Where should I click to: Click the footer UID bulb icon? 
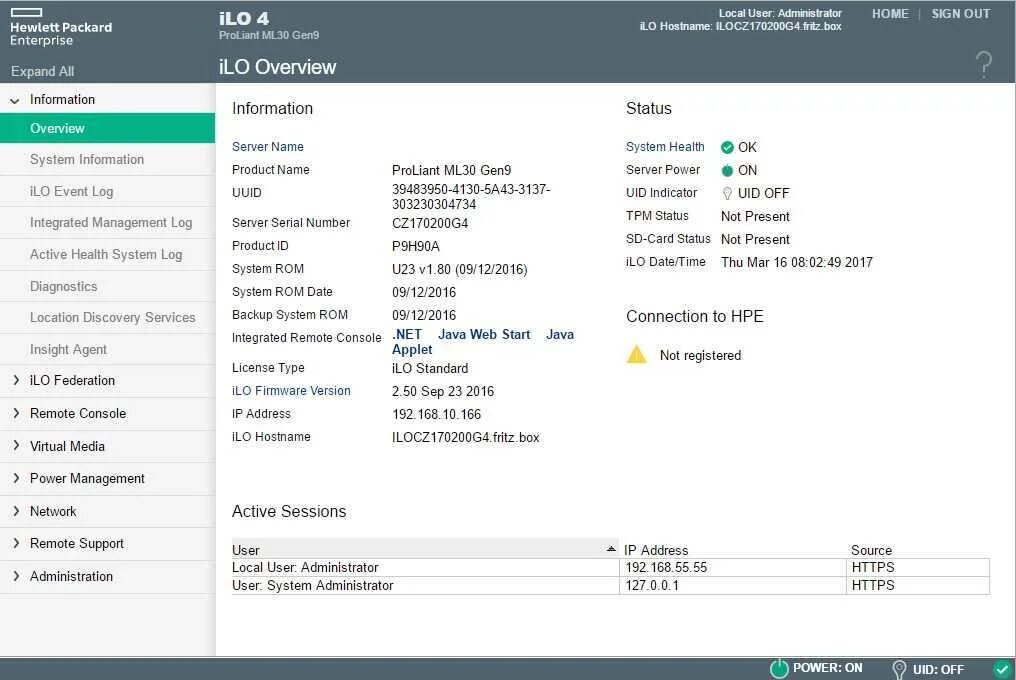(x=899, y=669)
